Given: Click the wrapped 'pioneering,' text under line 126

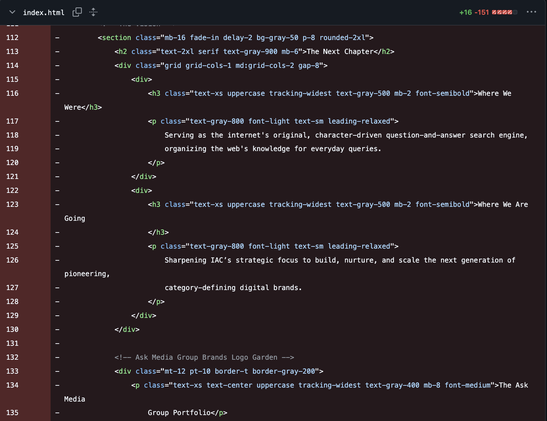Looking at the screenshot, I should click(x=87, y=274).
